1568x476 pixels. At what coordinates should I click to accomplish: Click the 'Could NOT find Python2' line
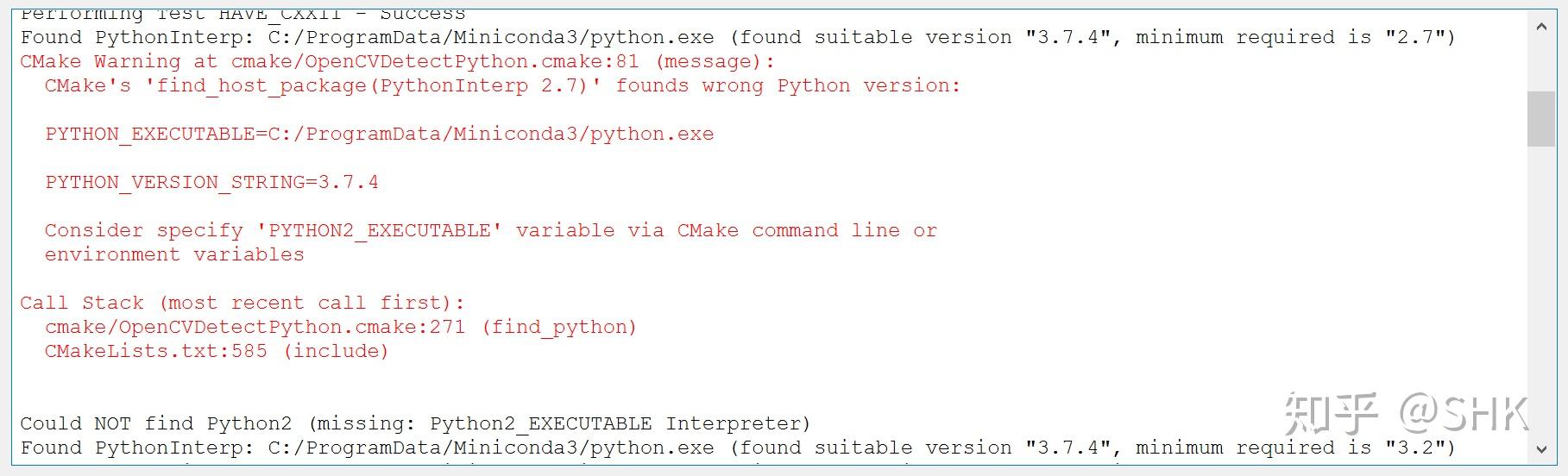(x=414, y=424)
